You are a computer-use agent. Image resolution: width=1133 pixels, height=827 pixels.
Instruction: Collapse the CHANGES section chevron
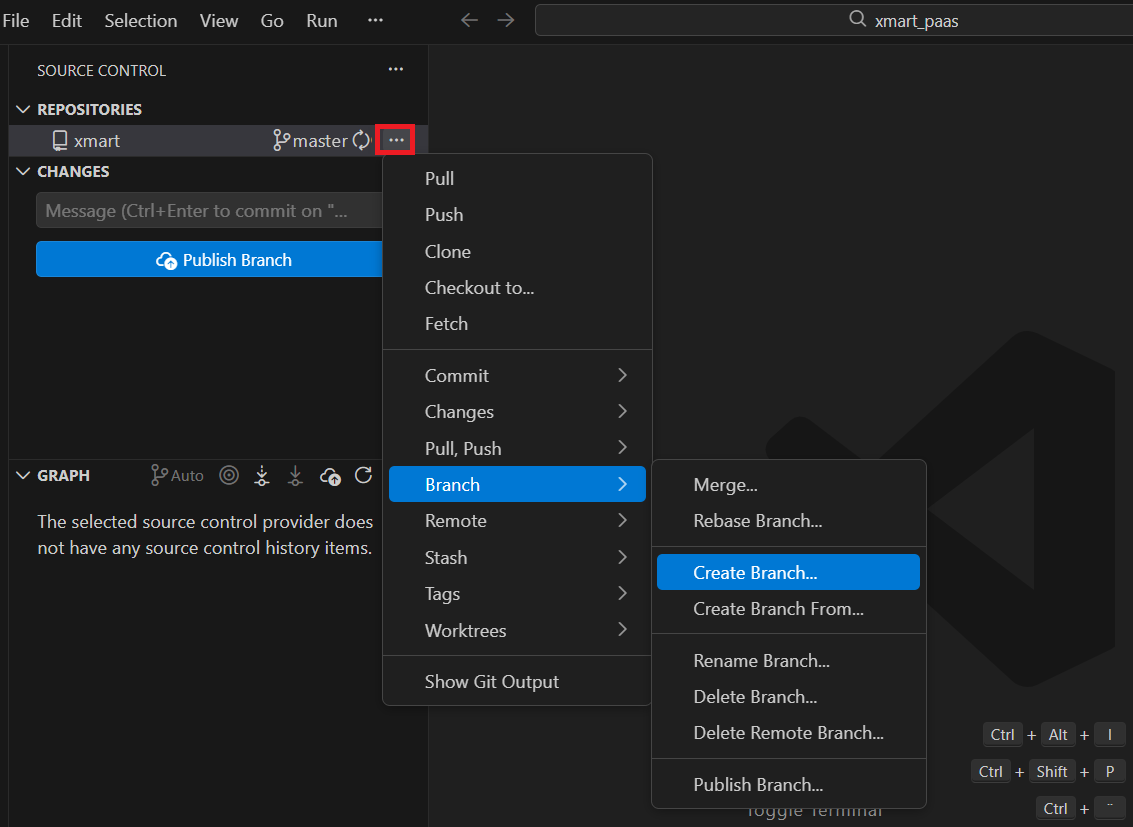[23, 171]
